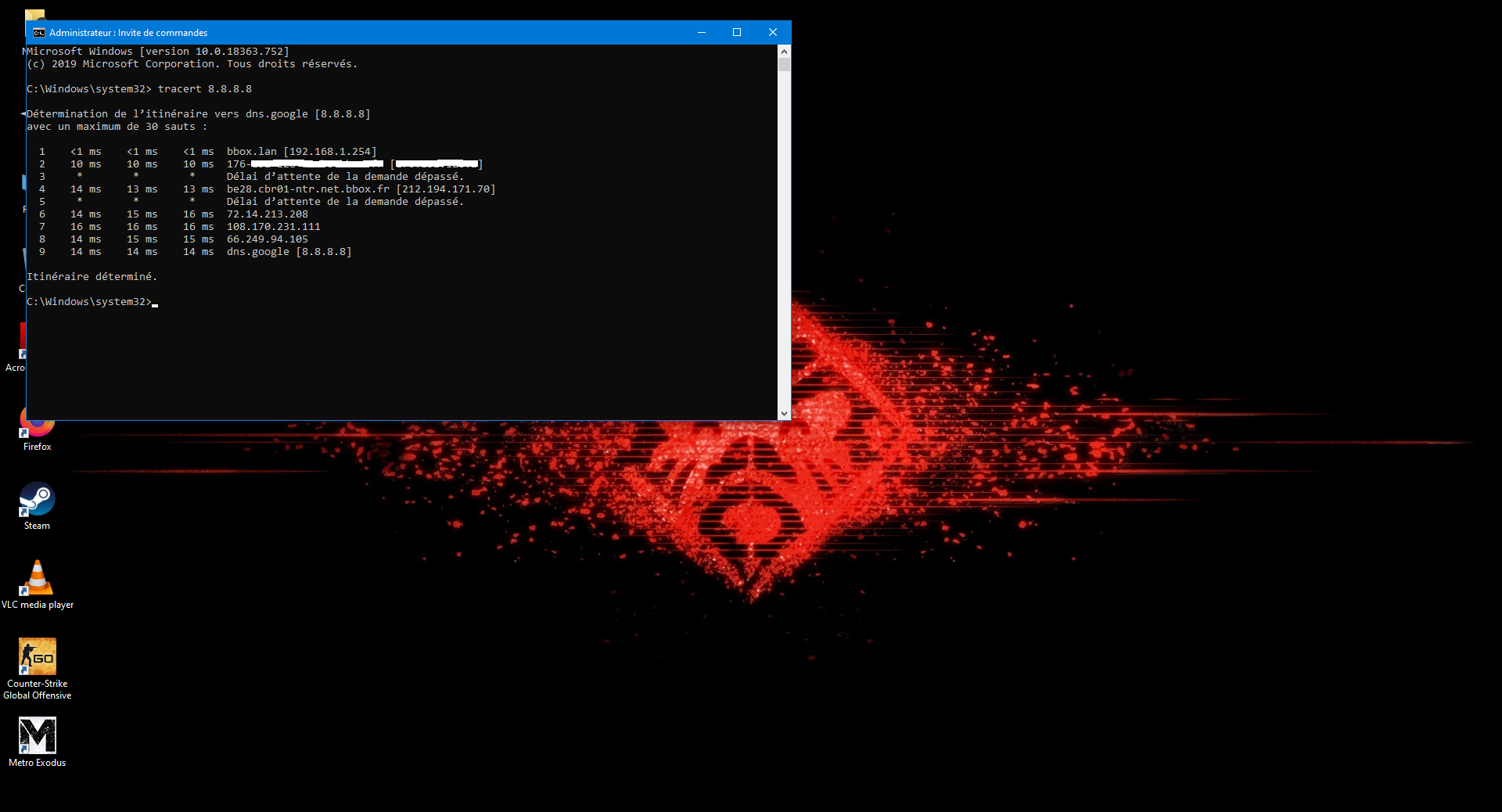Image resolution: width=1502 pixels, height=812 pixels.
Task: Click the hop 3 timeout message
Action: pos(345,177)
